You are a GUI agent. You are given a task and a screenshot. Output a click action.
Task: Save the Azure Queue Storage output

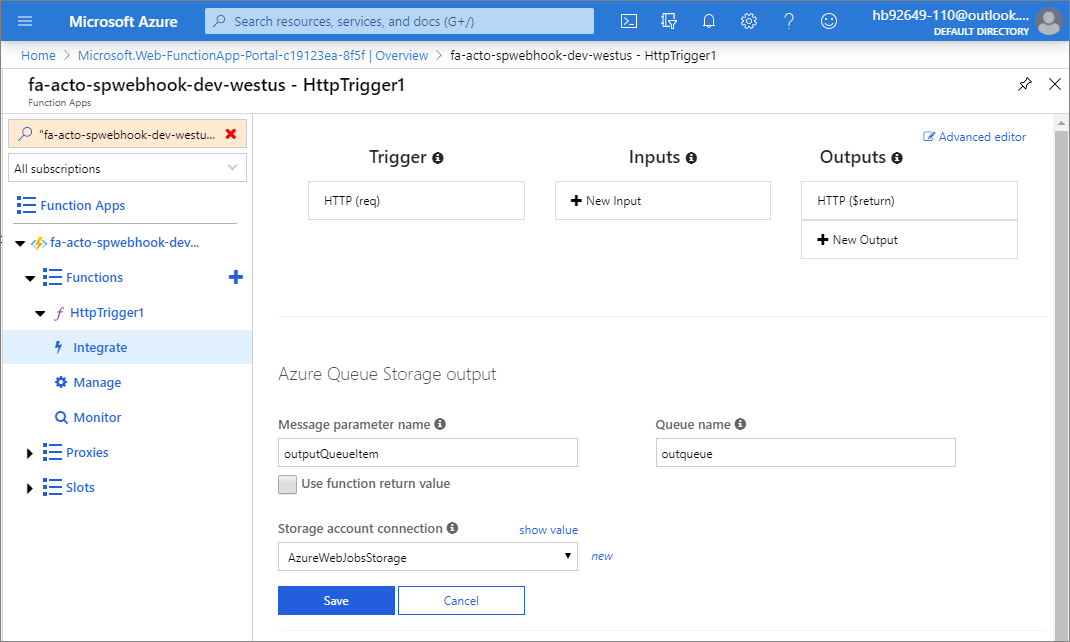(x=336, y=600)
